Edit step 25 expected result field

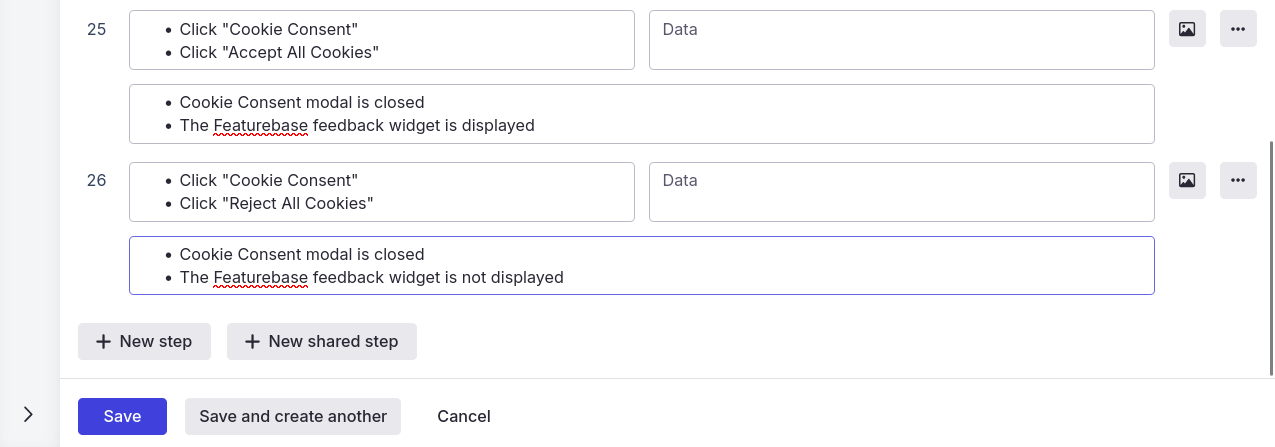(641, 114)
